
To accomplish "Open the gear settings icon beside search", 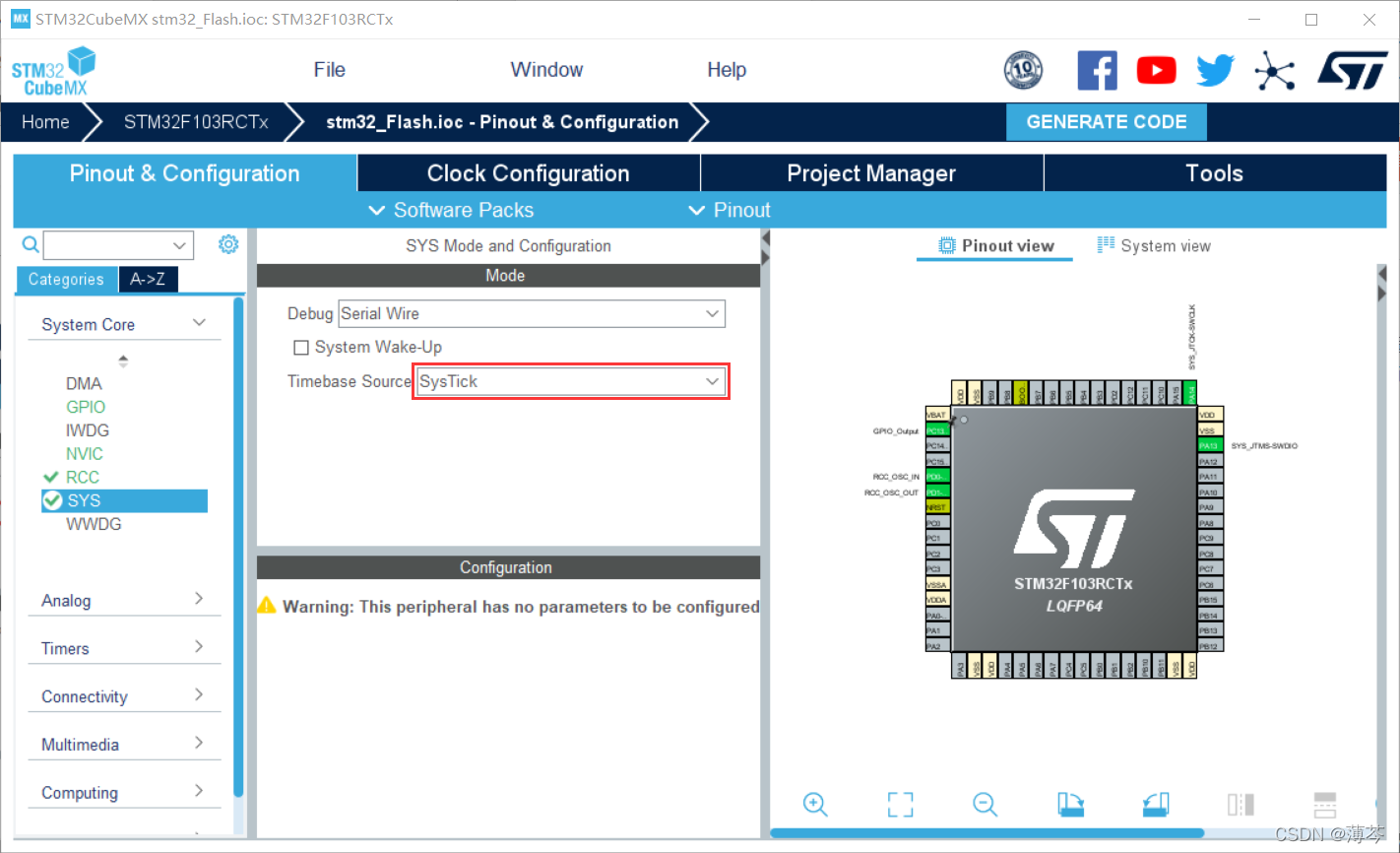I will (228, 244).
